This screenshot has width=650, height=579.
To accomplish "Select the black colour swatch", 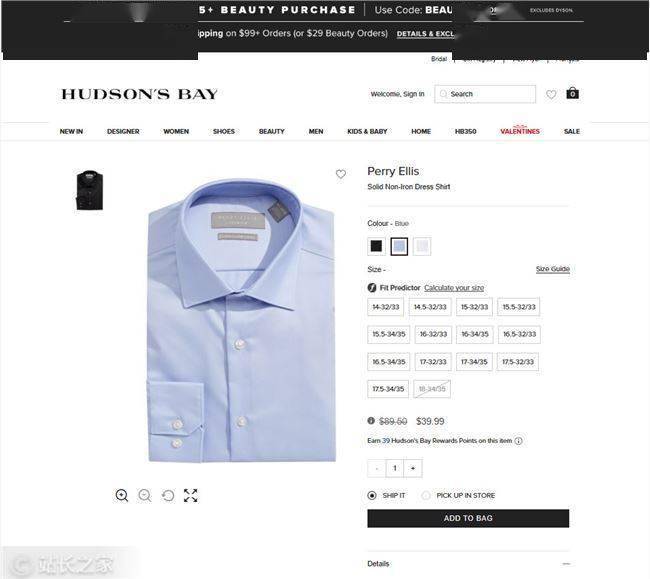I will coord(376,246).
